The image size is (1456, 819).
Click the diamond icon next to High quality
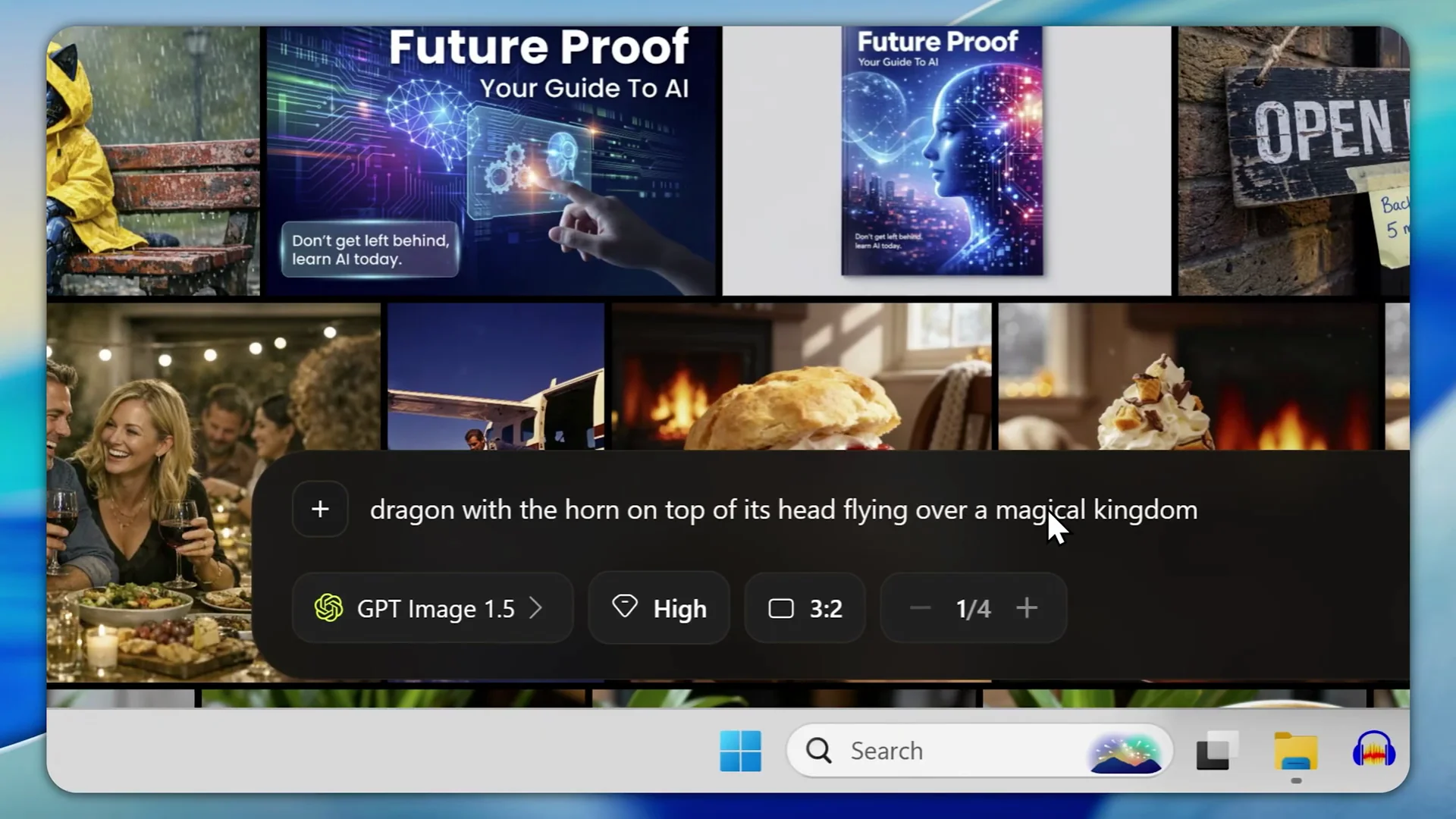point(625,607)
